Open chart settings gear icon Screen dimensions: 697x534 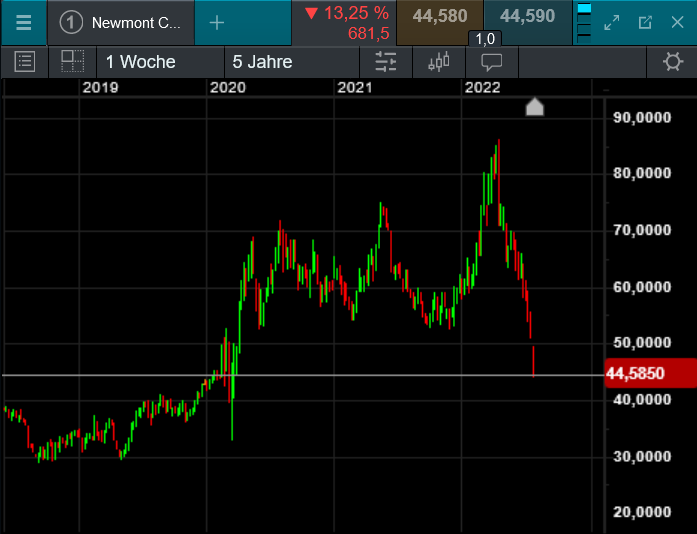coord(673,62)
